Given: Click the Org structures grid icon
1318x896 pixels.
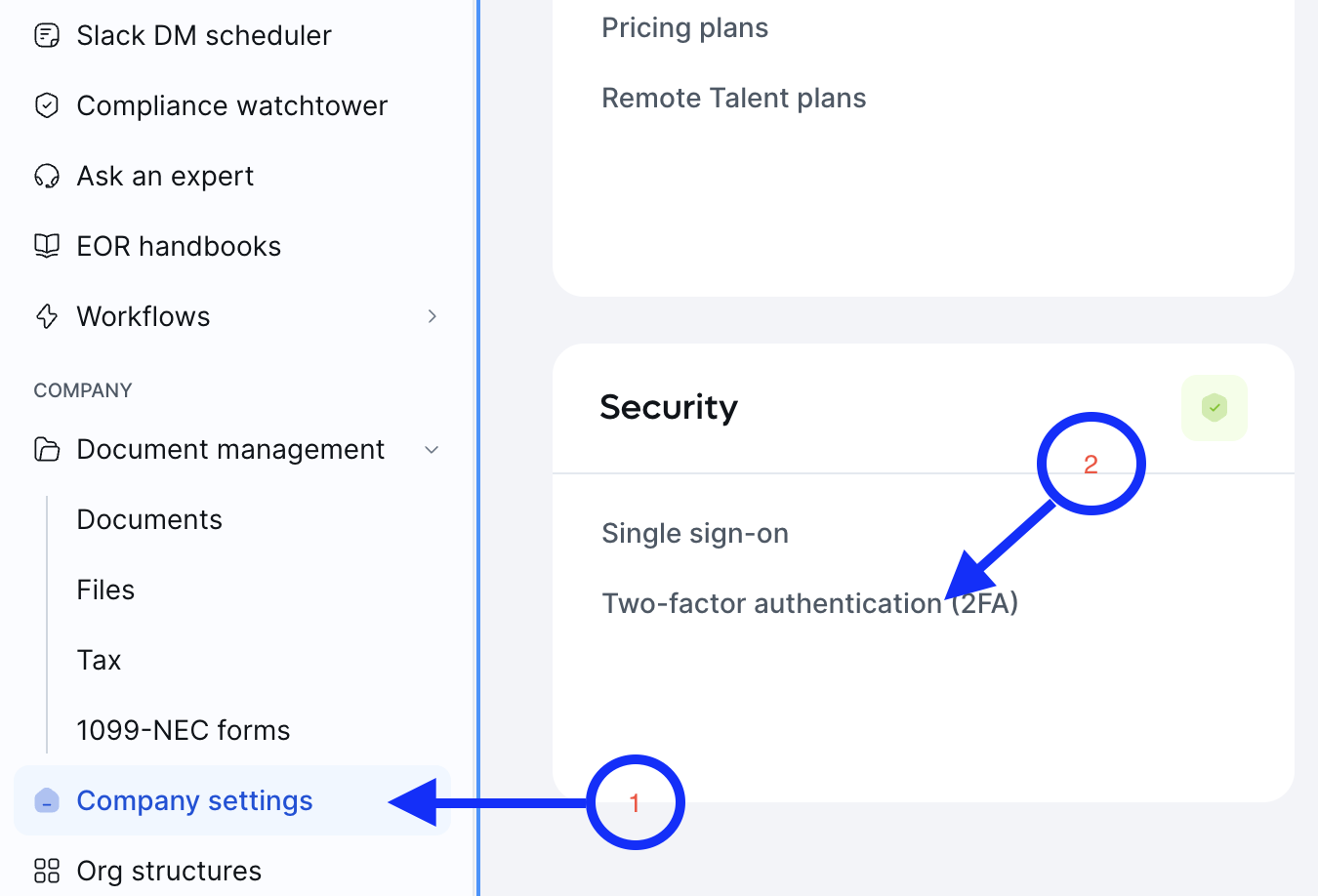Looking at the screenshot, I should coord(46,870).
